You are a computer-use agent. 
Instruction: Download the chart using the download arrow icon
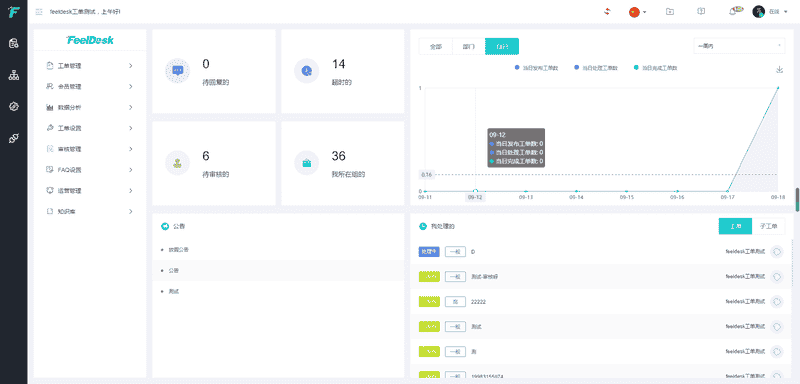(779, 69)
